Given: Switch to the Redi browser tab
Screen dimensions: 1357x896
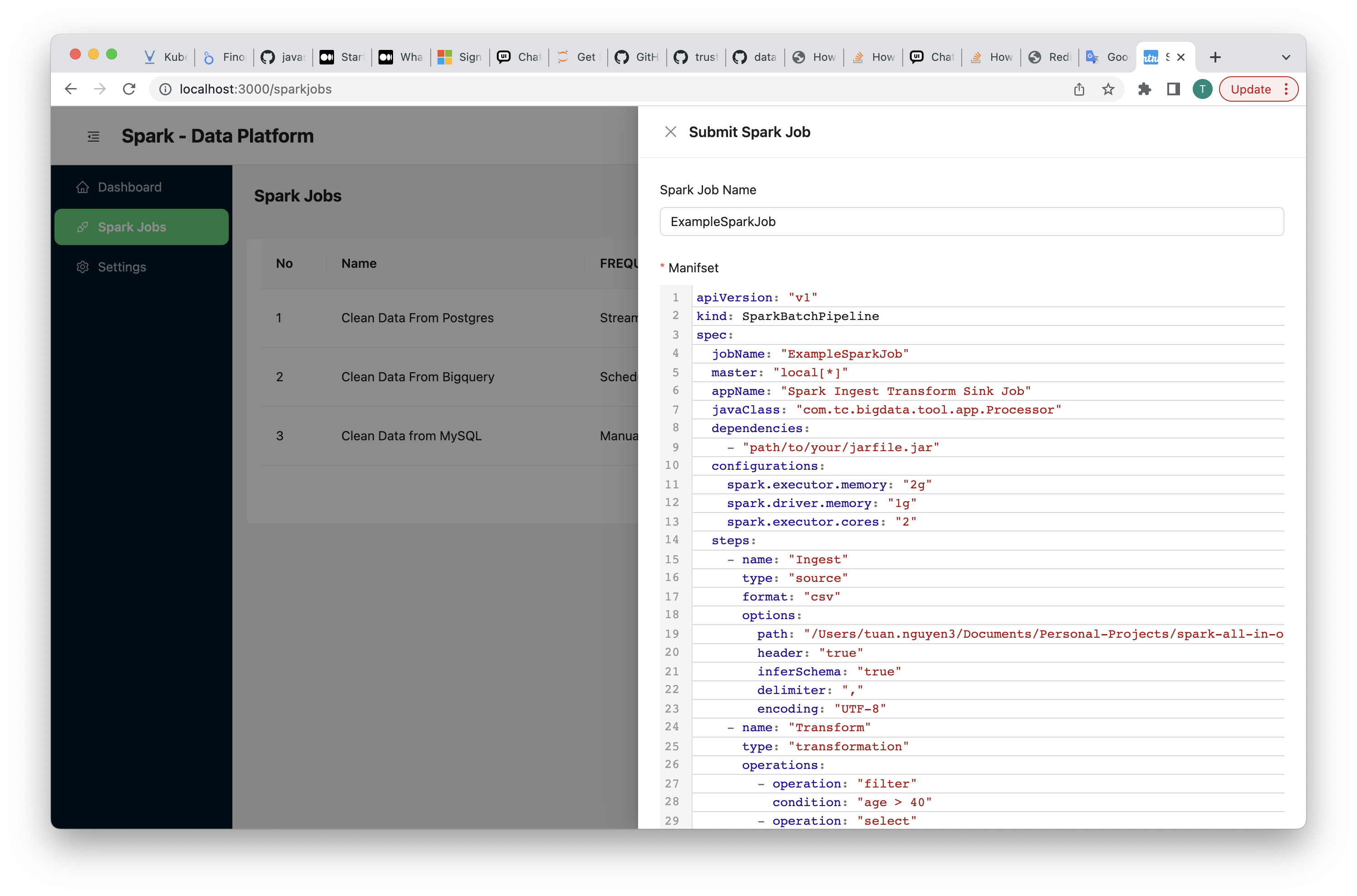Looking at the screenshot, I should click(1050, 57).
